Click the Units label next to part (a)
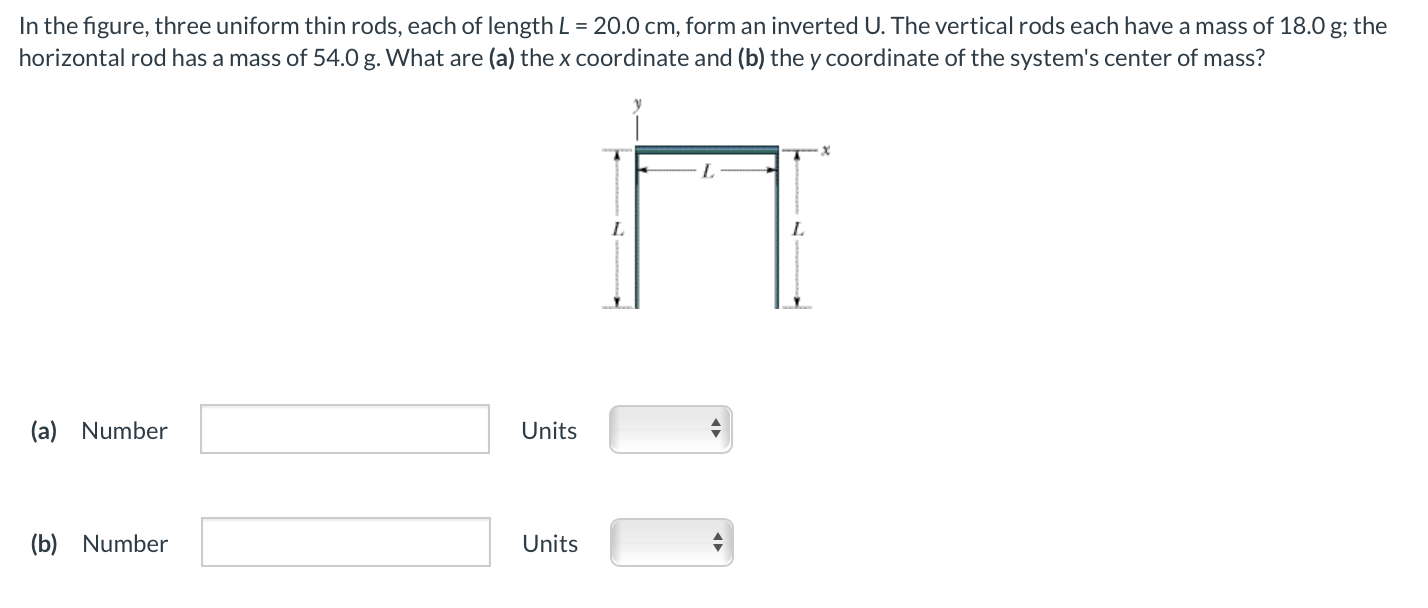The width and height of the screenshot is (1428, 608). (549, 431)
